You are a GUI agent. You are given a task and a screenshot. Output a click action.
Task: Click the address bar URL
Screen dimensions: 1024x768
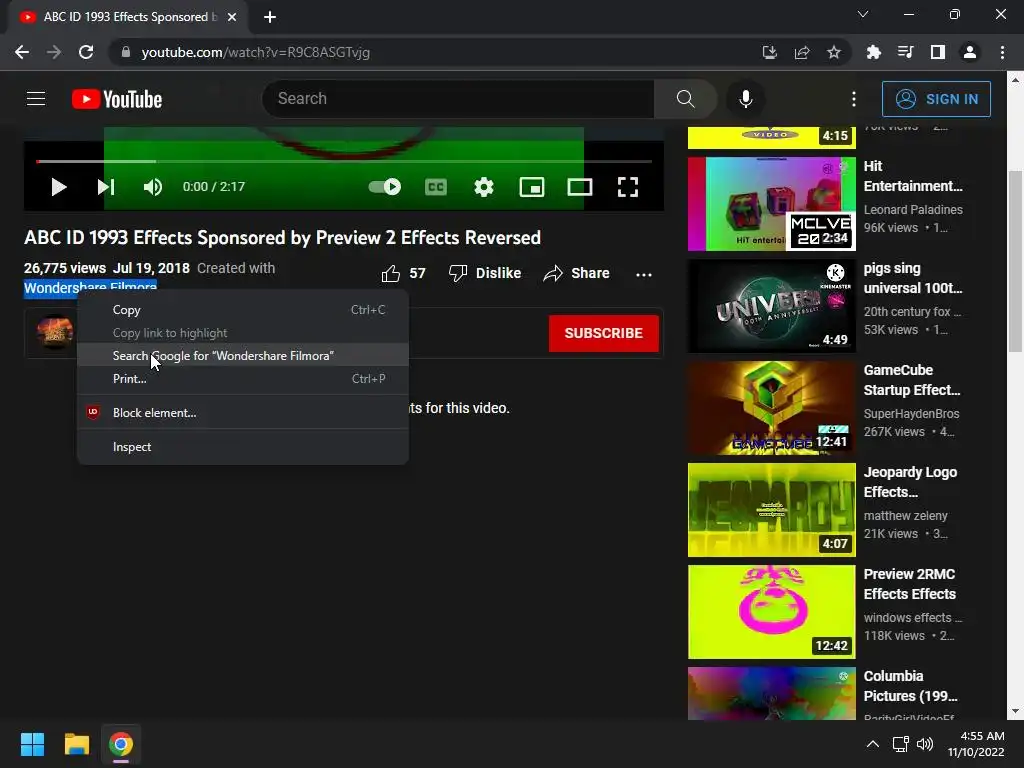pos(255,52)
